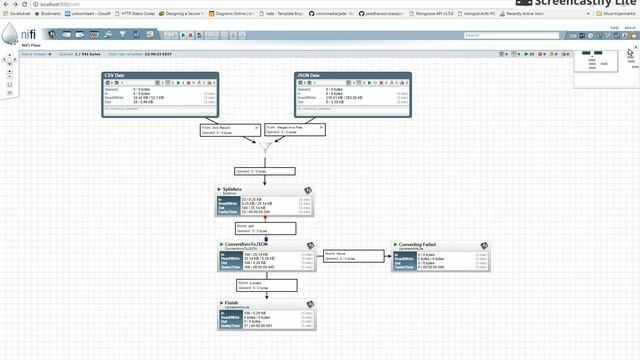Click the browser back arrow
The width and height of the screenshot is (640, 360).
coord(6,4)
